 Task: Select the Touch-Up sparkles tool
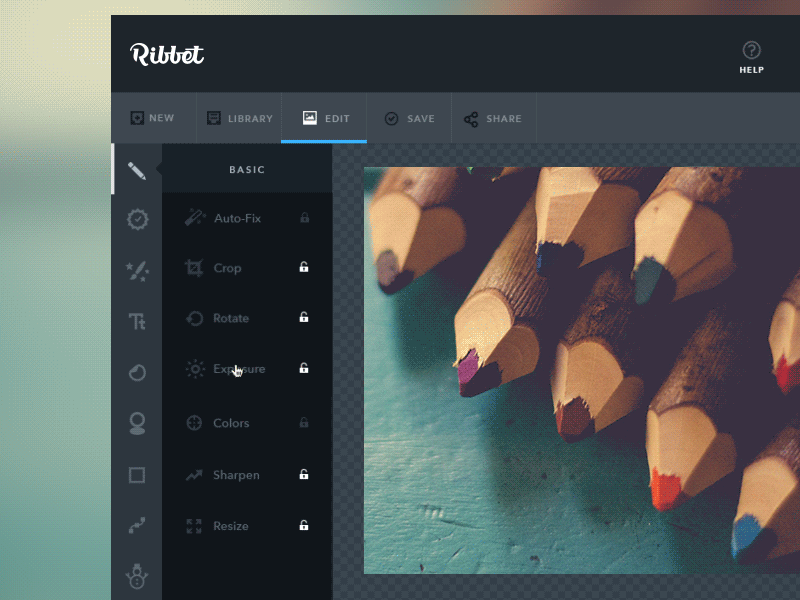pos(137,270)
